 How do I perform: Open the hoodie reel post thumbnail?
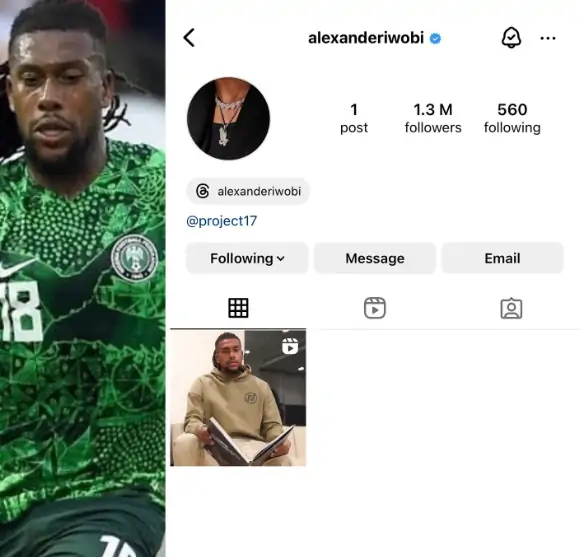238,397
